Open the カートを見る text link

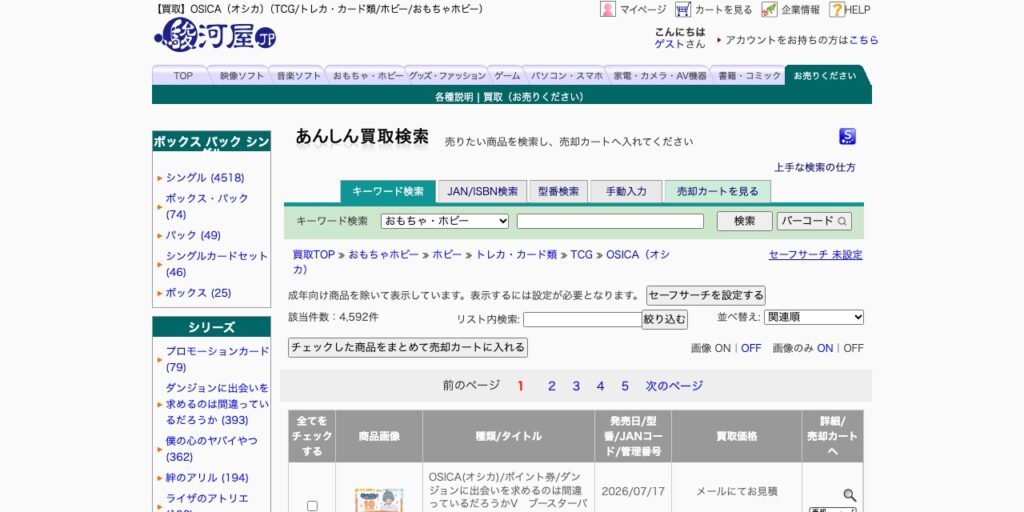point(724,10)
